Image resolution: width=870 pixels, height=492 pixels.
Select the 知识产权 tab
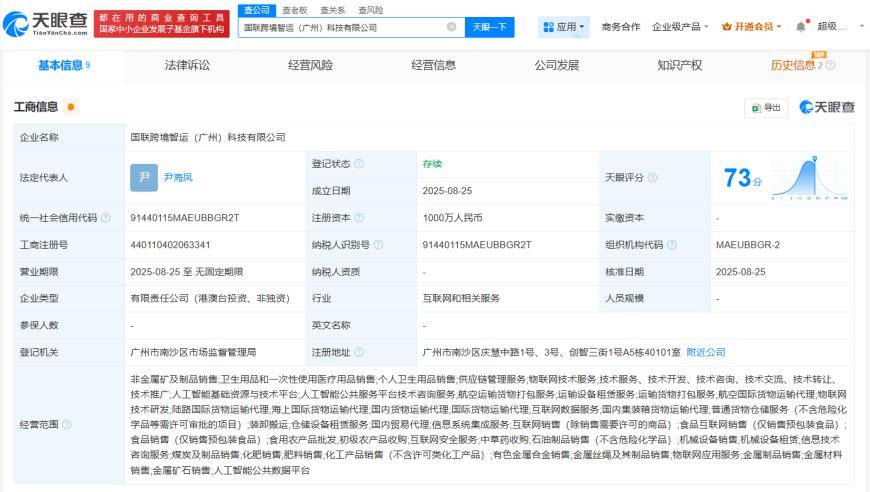680,65
